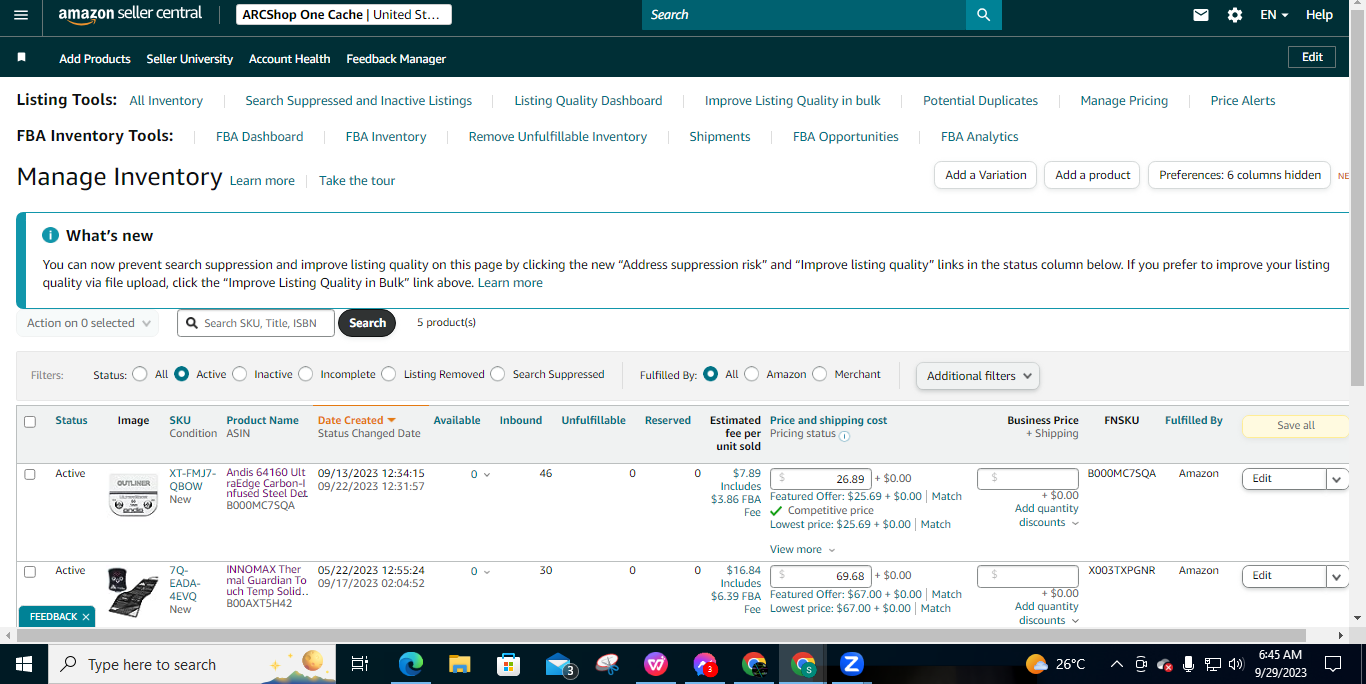Click the microphone tray icon

(x=1188, y=663)
